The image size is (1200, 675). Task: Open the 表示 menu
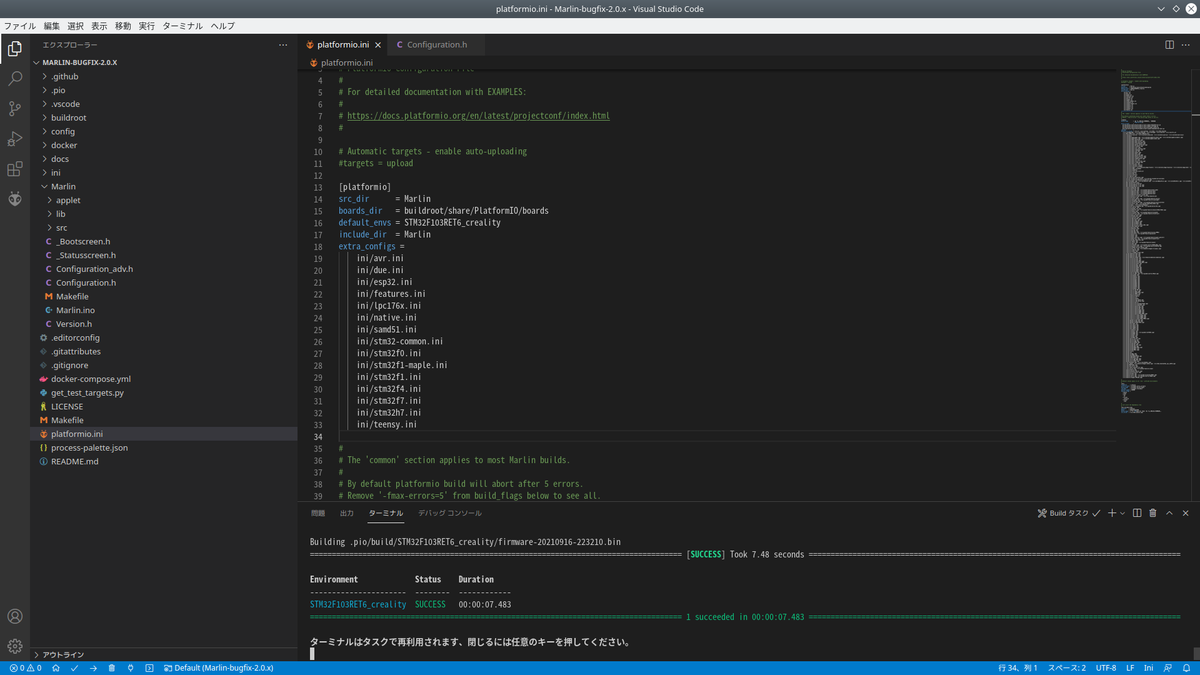tap(99, 26)
